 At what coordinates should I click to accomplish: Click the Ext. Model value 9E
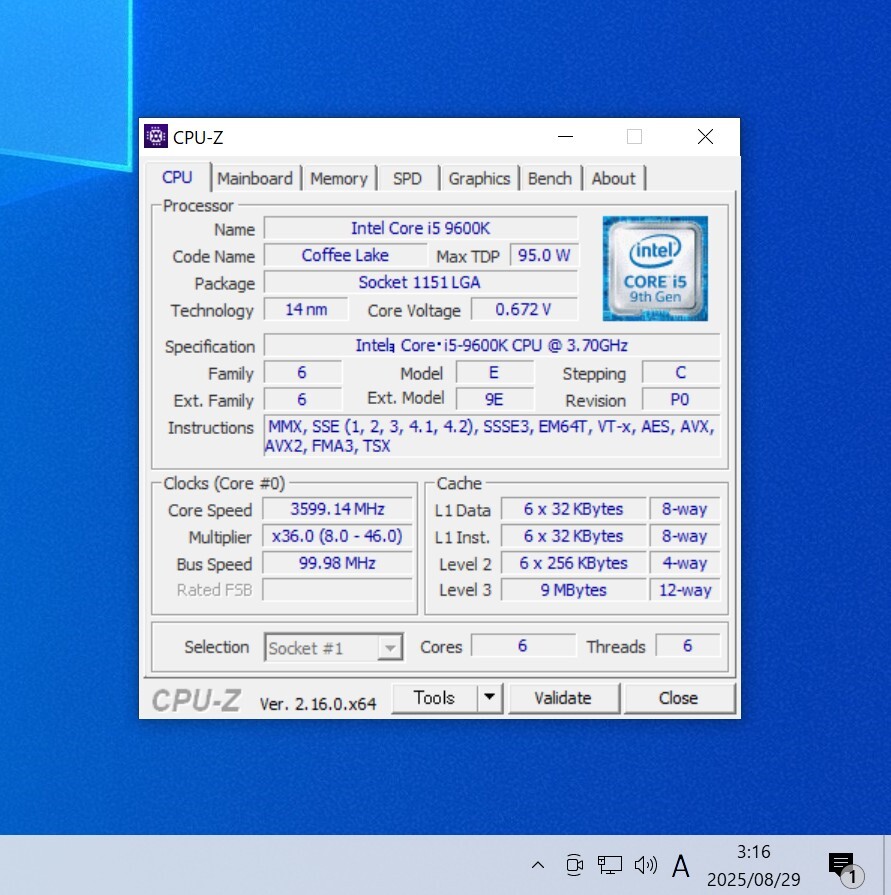pyautogui.click(x=494, y=399)
